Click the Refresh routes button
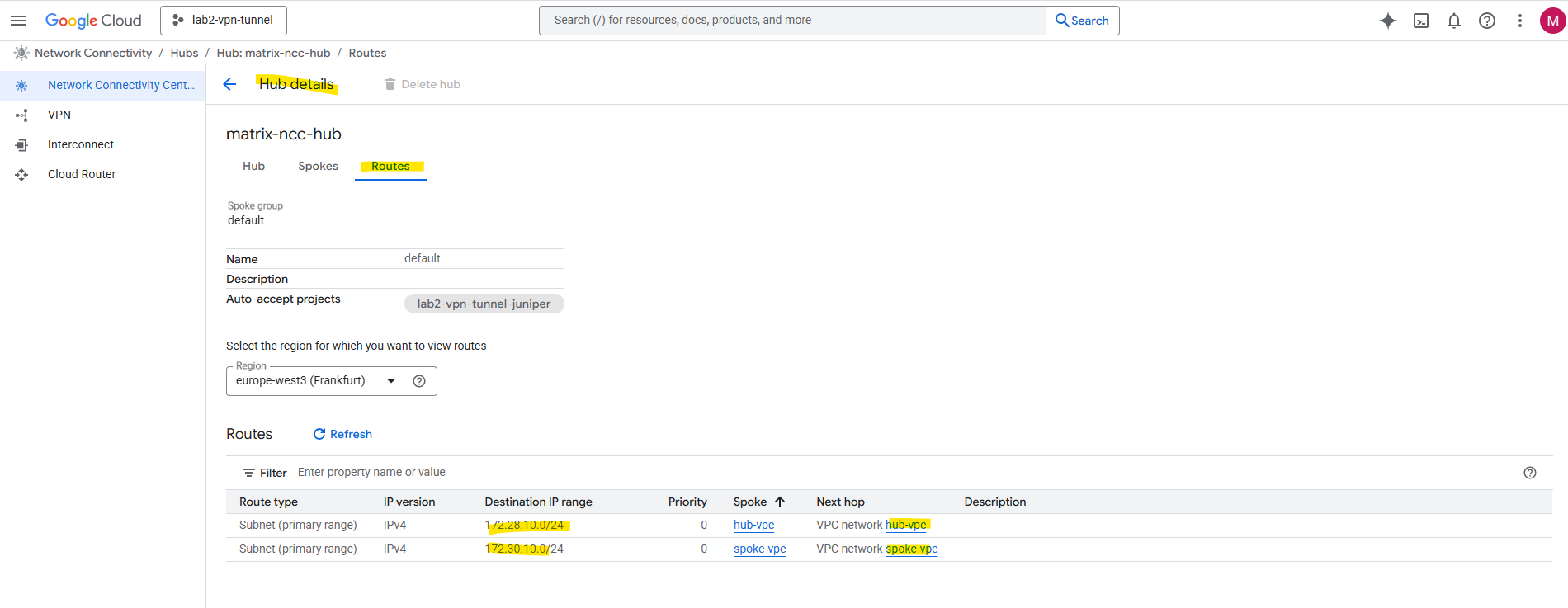This screenshot has width=1568, height=608. (x=342, y=434)
